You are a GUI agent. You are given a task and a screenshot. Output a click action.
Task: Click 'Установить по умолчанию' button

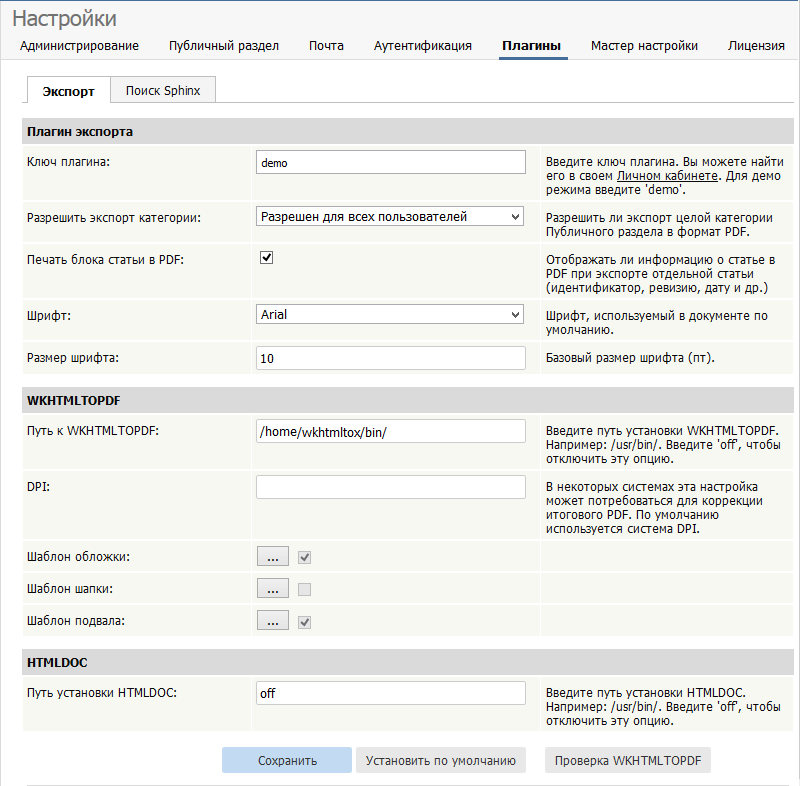pyautogui.click(x=441, y=760)
